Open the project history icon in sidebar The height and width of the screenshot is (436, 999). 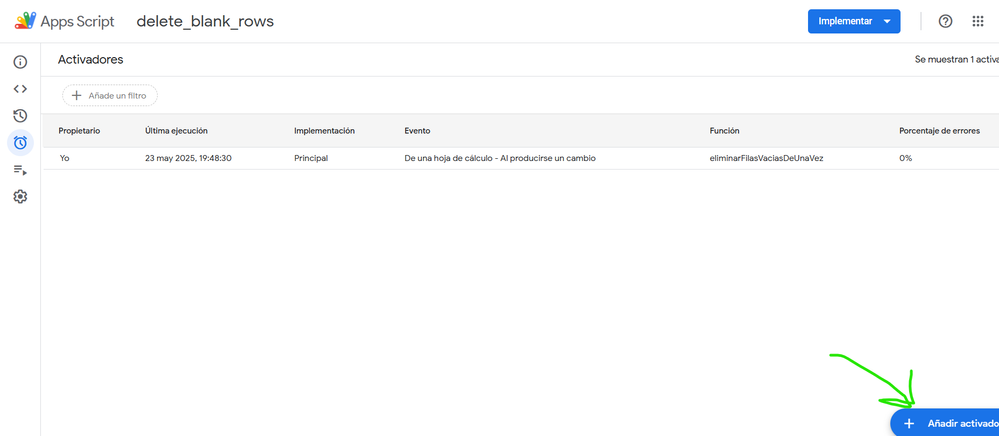(x=20, y=115)
